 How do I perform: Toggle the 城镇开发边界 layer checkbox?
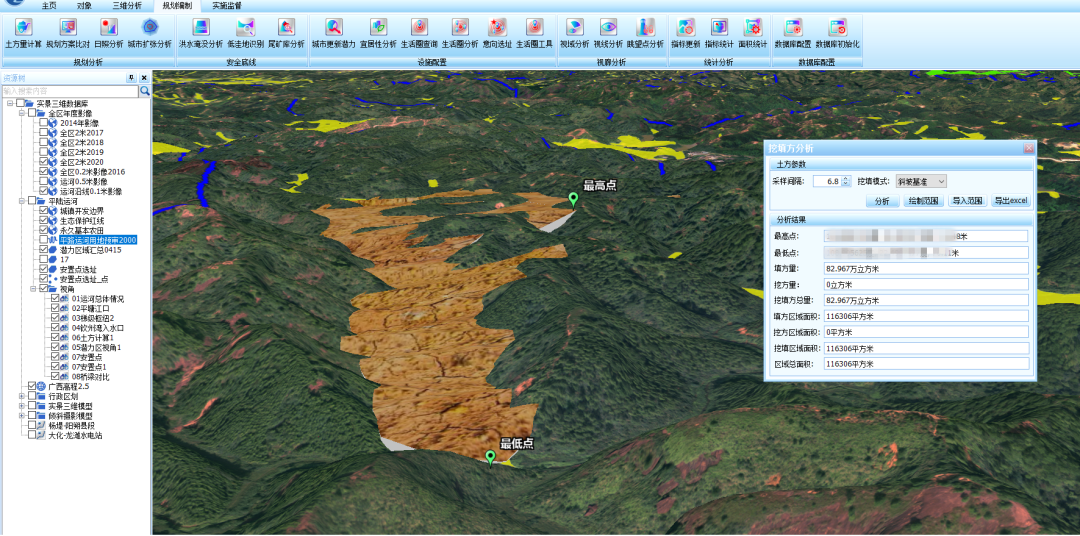pos(43,211)
